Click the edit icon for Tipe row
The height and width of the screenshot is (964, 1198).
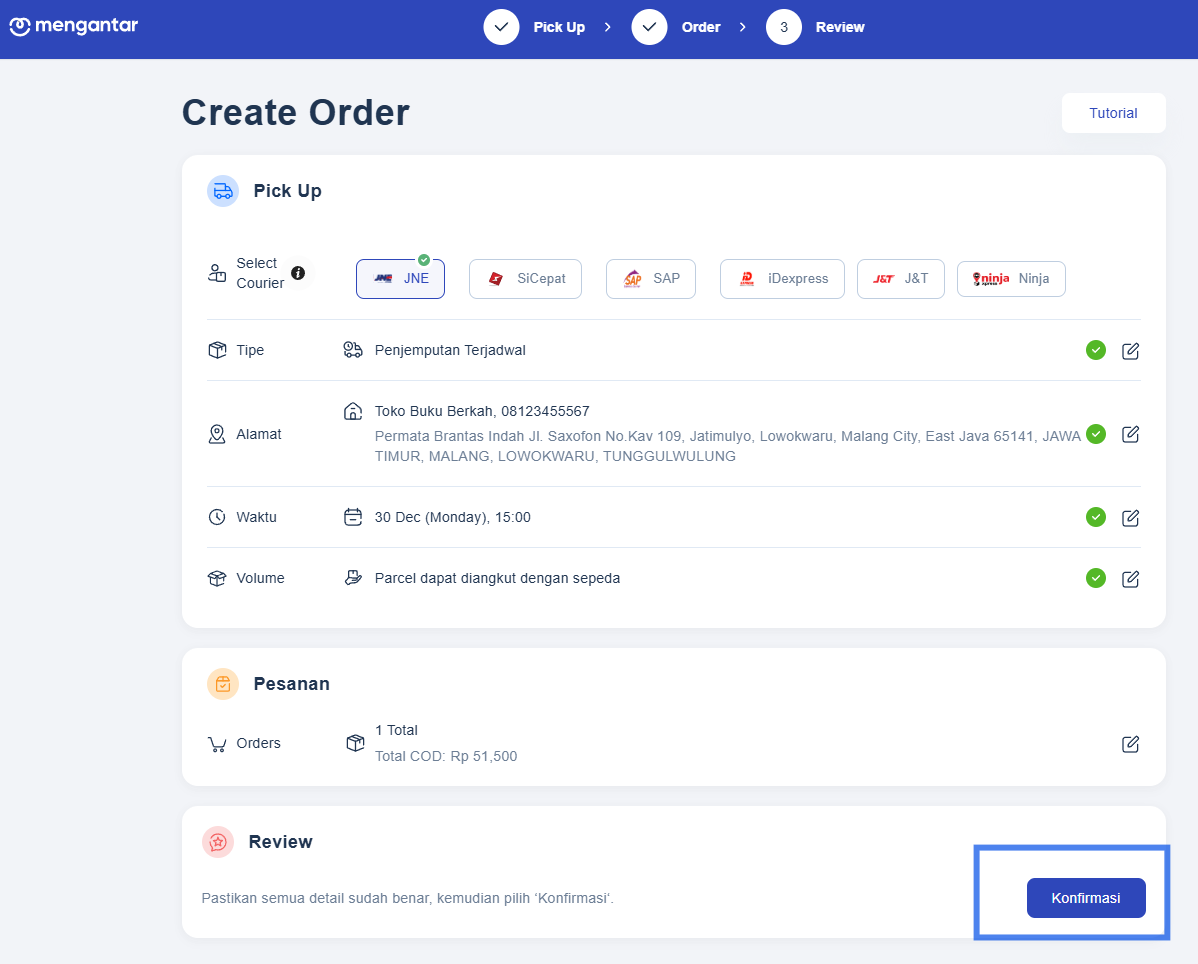pos(1130,351)
